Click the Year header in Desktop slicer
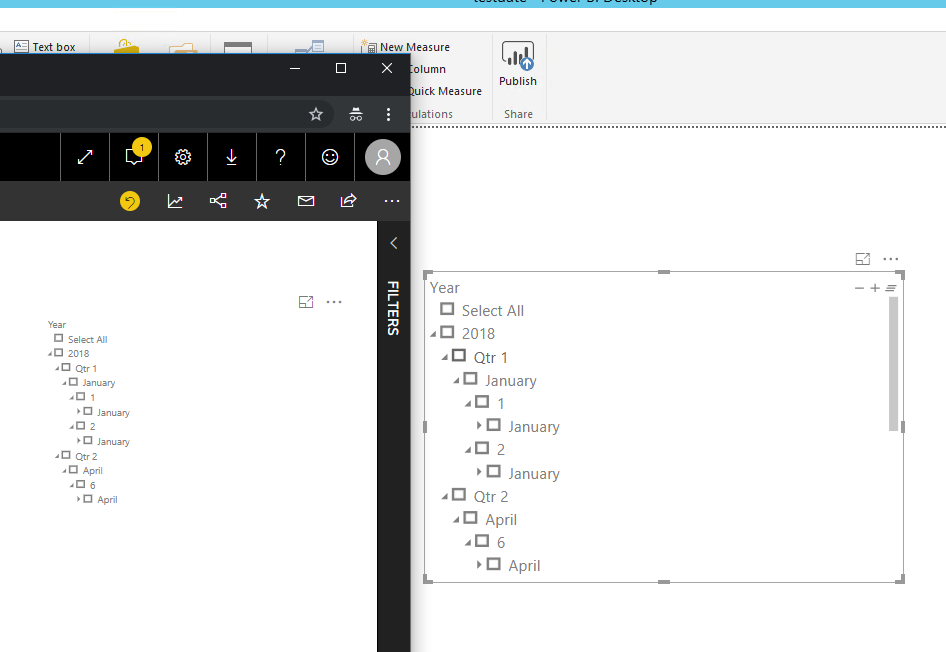The image size is (946, 652). click(x=445, y=288)
